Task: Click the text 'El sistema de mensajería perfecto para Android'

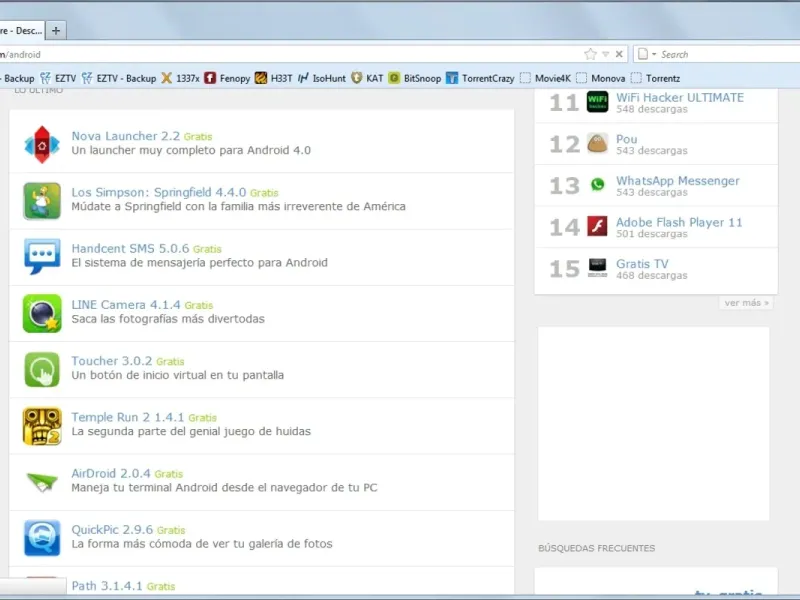Action: click(x=199, y=263)
